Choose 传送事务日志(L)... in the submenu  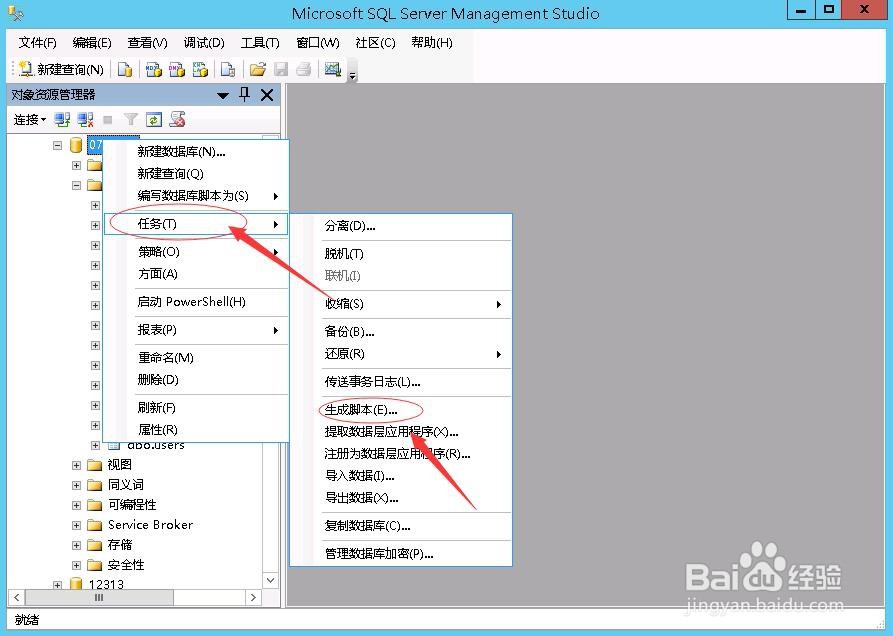(x=401, y=382)
